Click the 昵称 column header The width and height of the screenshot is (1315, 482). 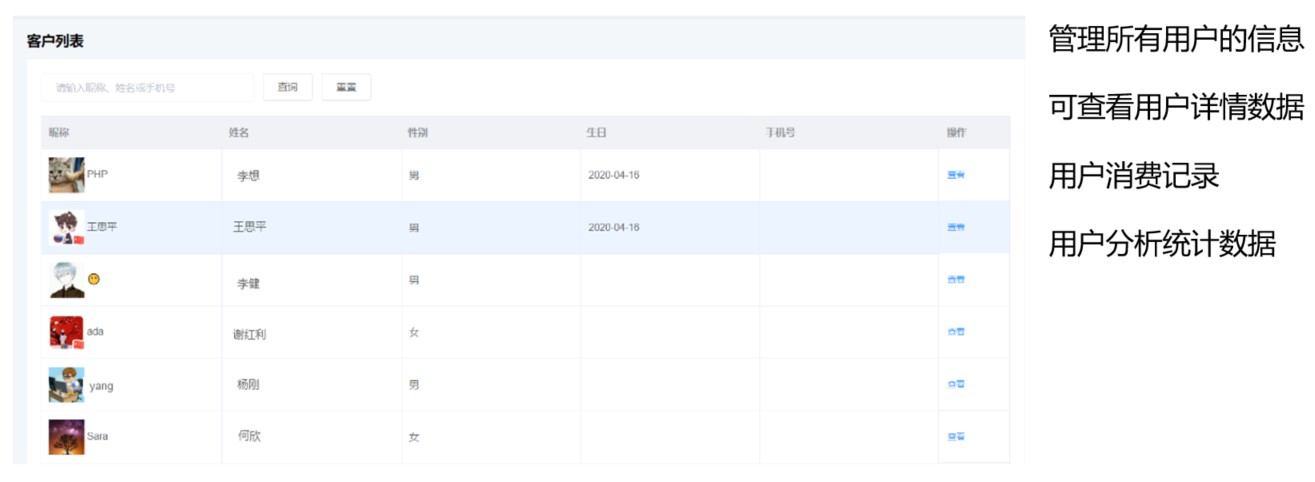[x=59, y=133]
